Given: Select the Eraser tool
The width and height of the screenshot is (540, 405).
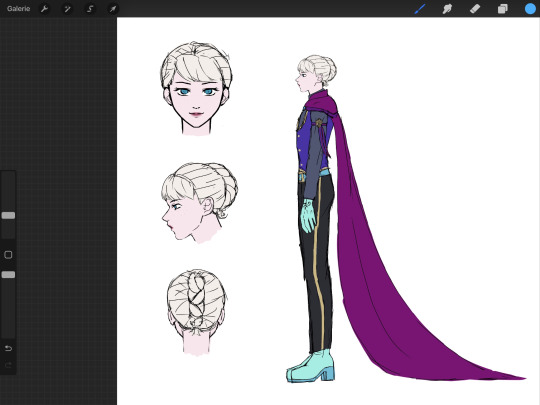Looking at the screenshot, I should click(x=475, y=9).
